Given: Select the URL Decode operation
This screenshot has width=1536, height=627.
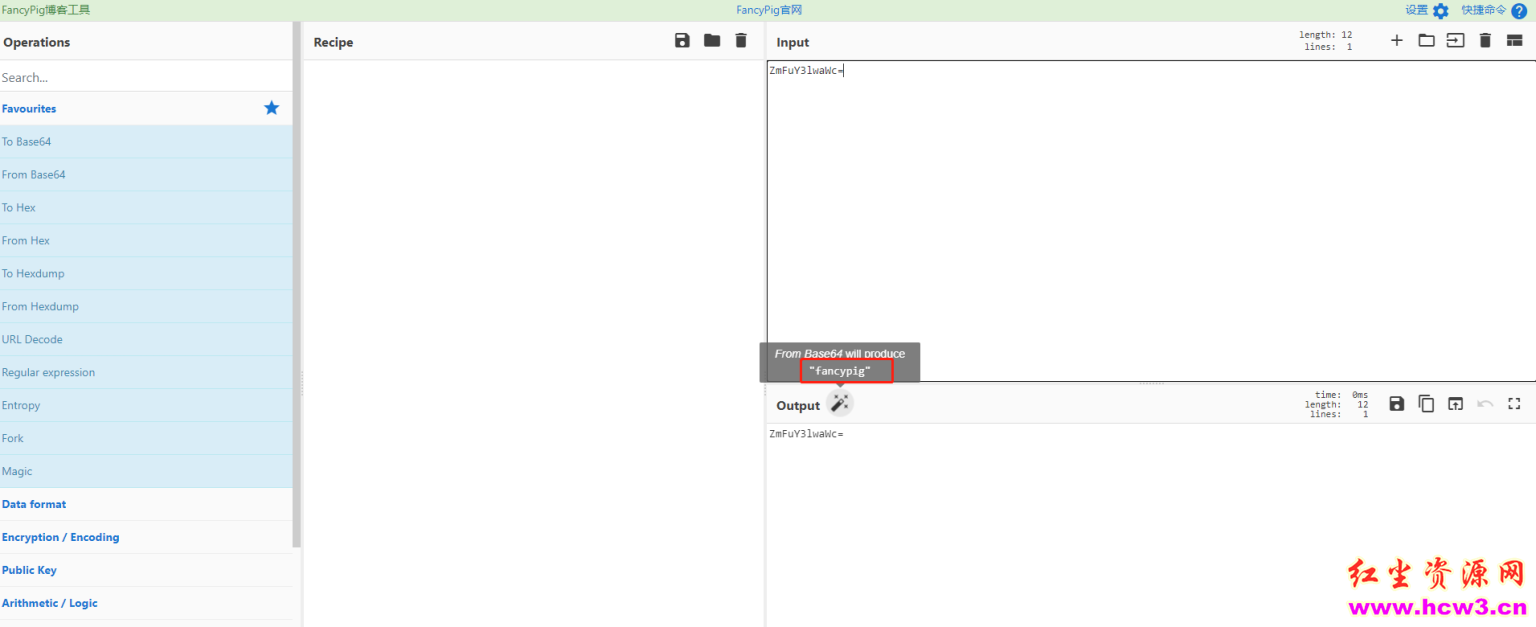Looking at the screenshot, I should (146, 339).
